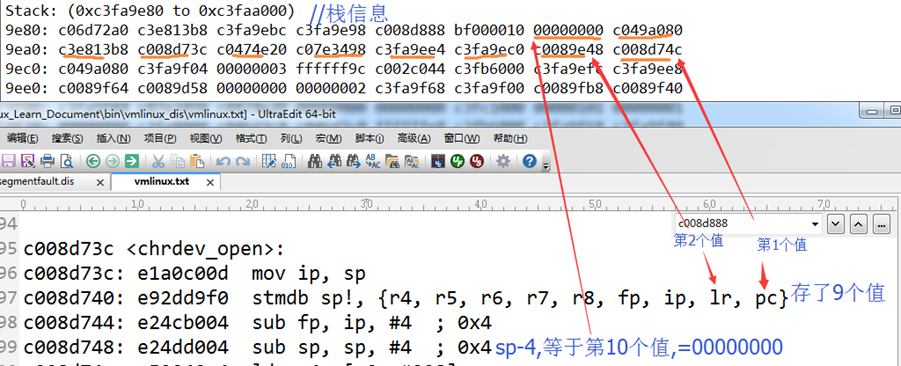The image size is (901, 366).
Task: Open the 帮助(H) menu
Action: tap(510, 138)
